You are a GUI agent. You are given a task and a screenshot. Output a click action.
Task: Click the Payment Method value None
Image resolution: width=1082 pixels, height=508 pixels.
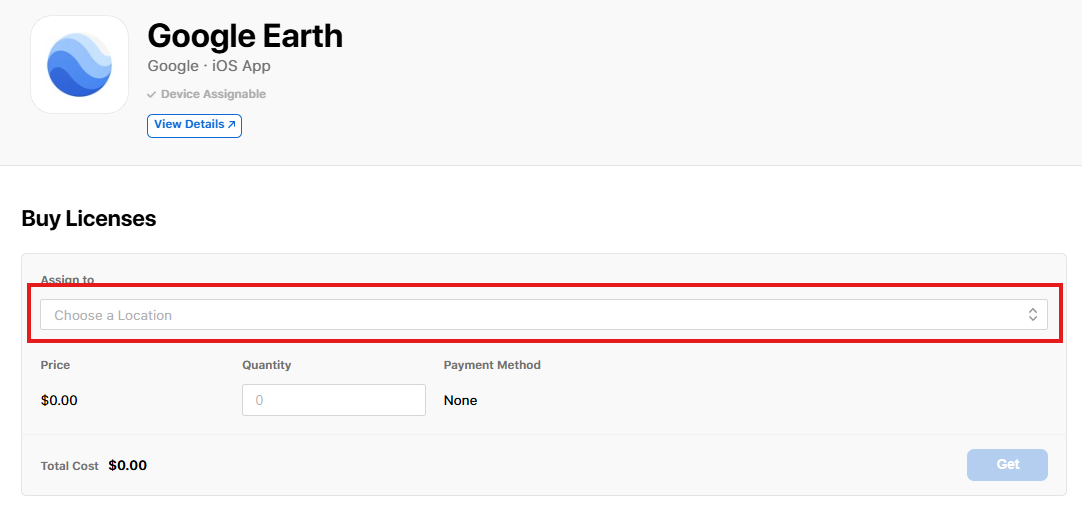pos(460,400)
